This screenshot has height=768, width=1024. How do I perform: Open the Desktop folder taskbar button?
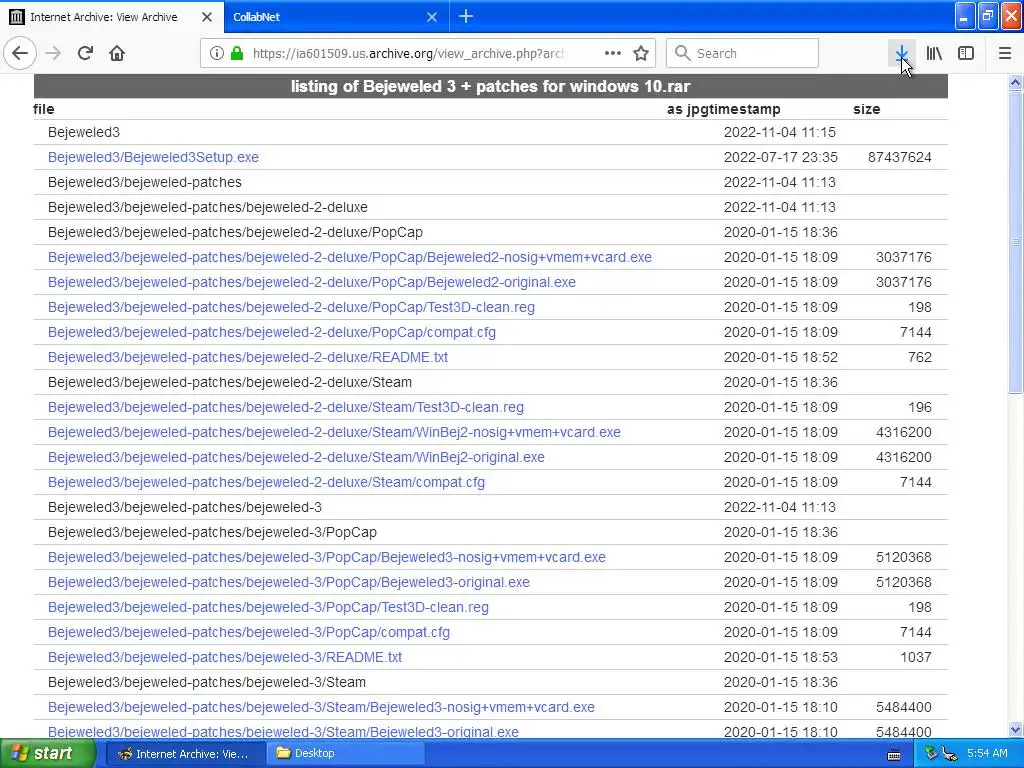tap(346, 753)
